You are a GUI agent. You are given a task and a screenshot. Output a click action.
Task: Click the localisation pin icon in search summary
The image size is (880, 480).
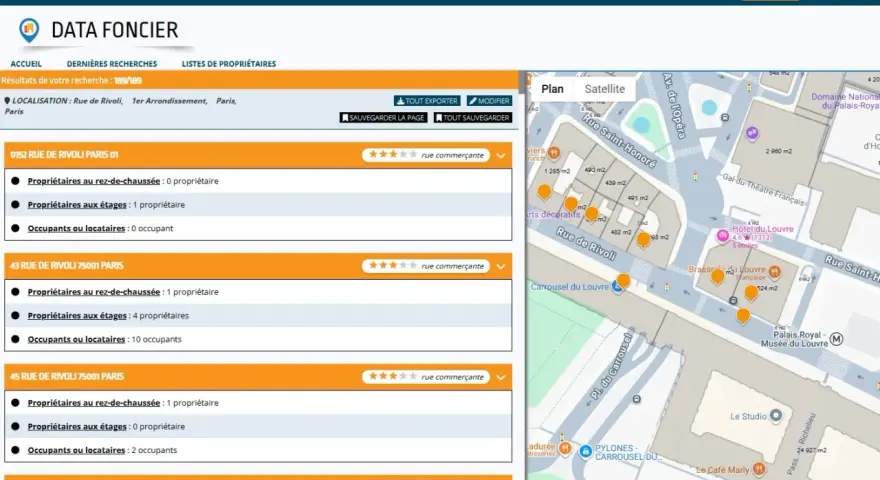(x=7, y=101)
